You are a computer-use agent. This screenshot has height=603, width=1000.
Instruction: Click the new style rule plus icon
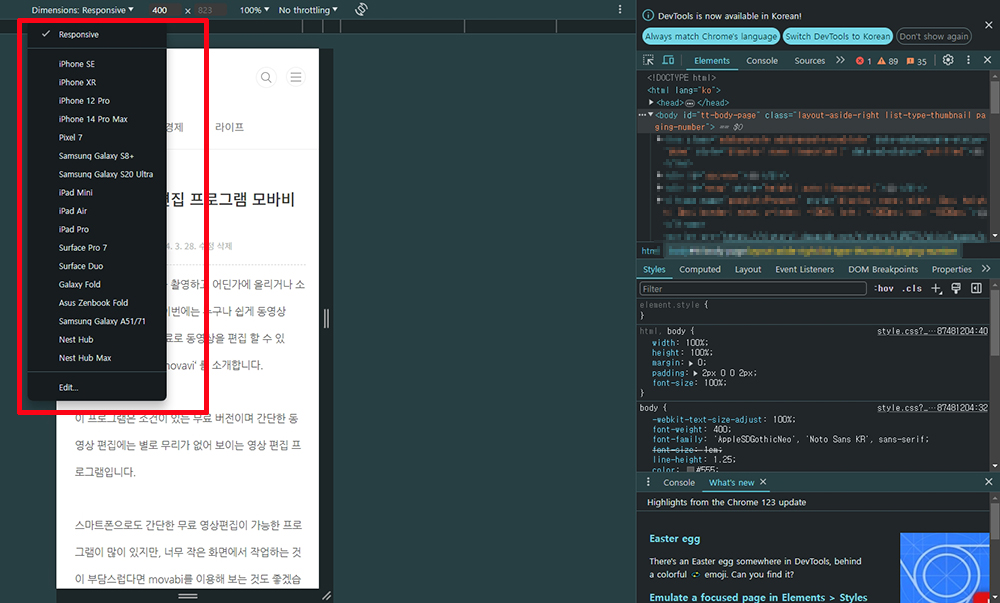(x=936, y=289)
